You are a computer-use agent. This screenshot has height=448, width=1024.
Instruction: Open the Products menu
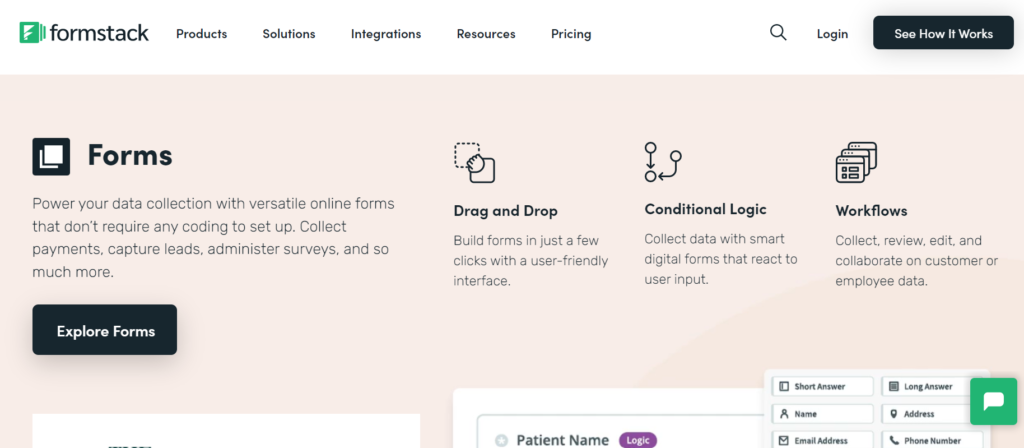tap(201, 34)
